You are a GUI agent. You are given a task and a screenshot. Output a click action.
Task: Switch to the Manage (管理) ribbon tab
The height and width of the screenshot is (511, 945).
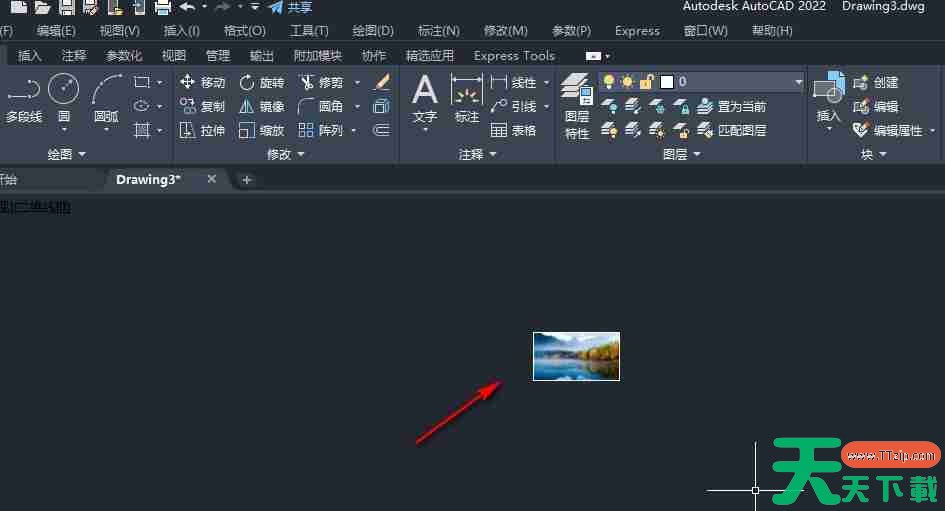point(218,56)
